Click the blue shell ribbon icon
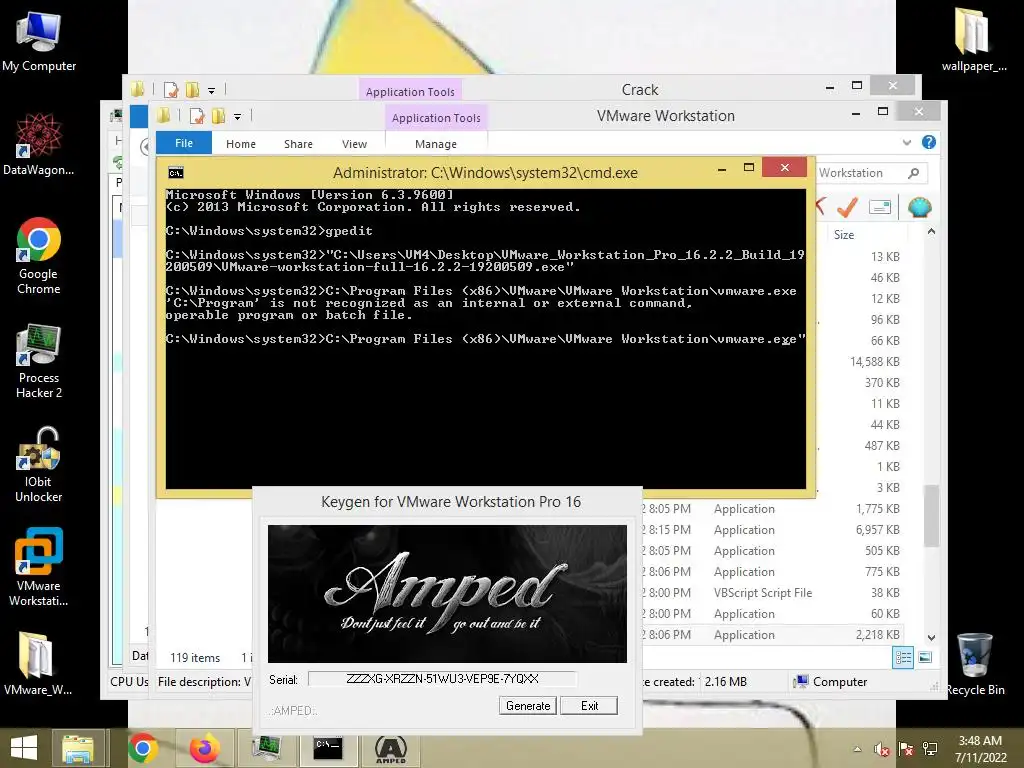Screen dimensions: 1024x768 pos(920,207)
